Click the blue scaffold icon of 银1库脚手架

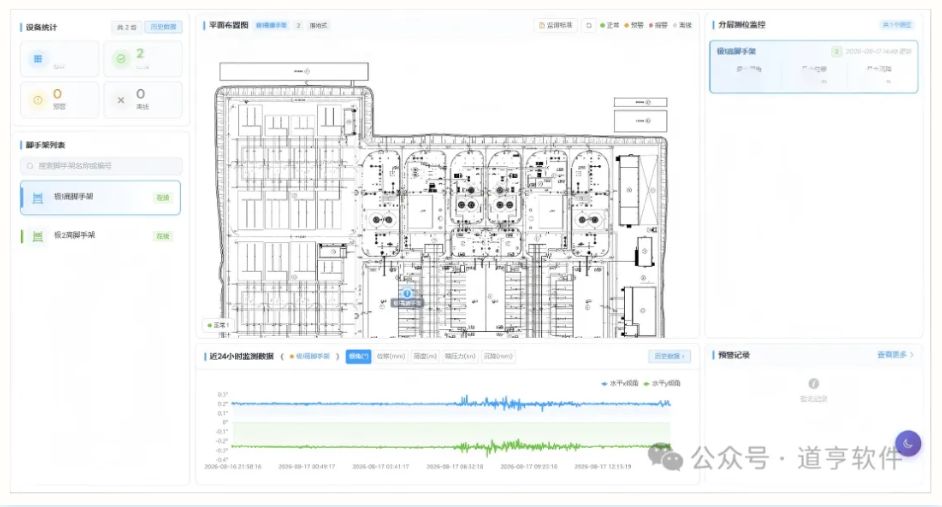click(37, 198)
